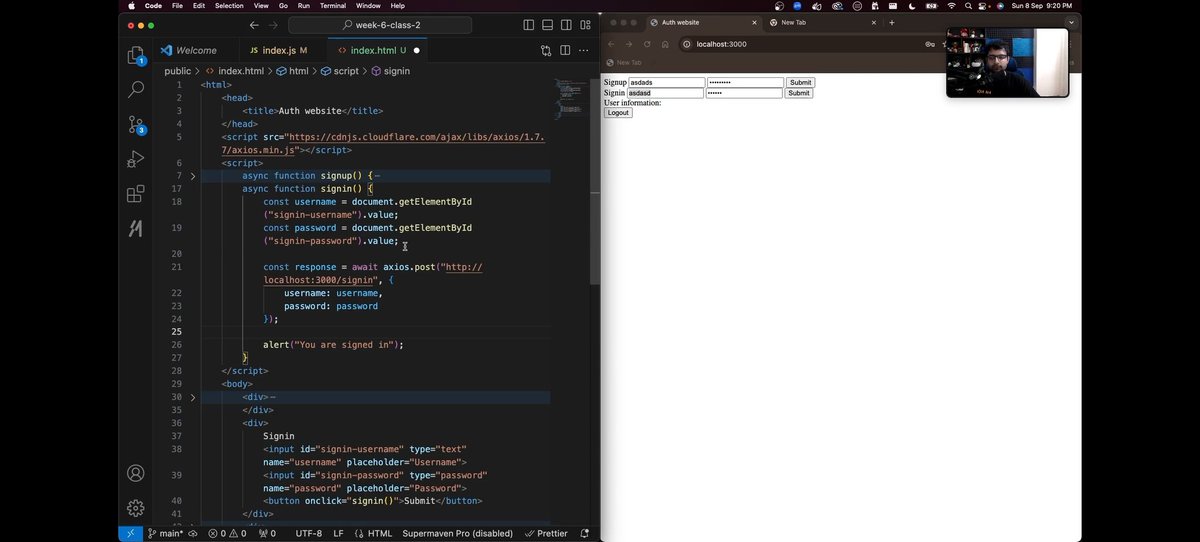Screen dimensions: 1200x542
Task: Open Chrome tab search dropdown arrow
Action: click(1071, 22)
